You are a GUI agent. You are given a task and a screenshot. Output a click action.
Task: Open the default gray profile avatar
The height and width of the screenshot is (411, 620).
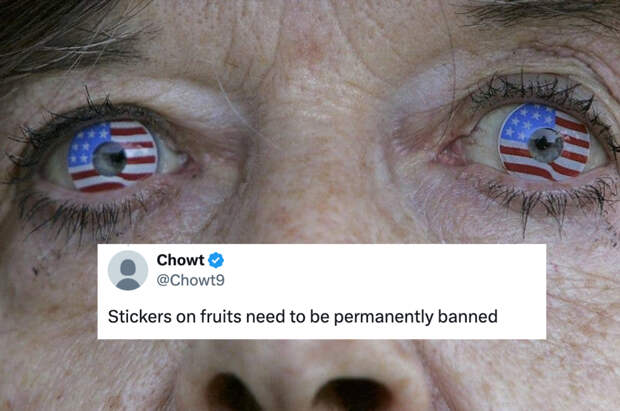[x=128, y=271]
